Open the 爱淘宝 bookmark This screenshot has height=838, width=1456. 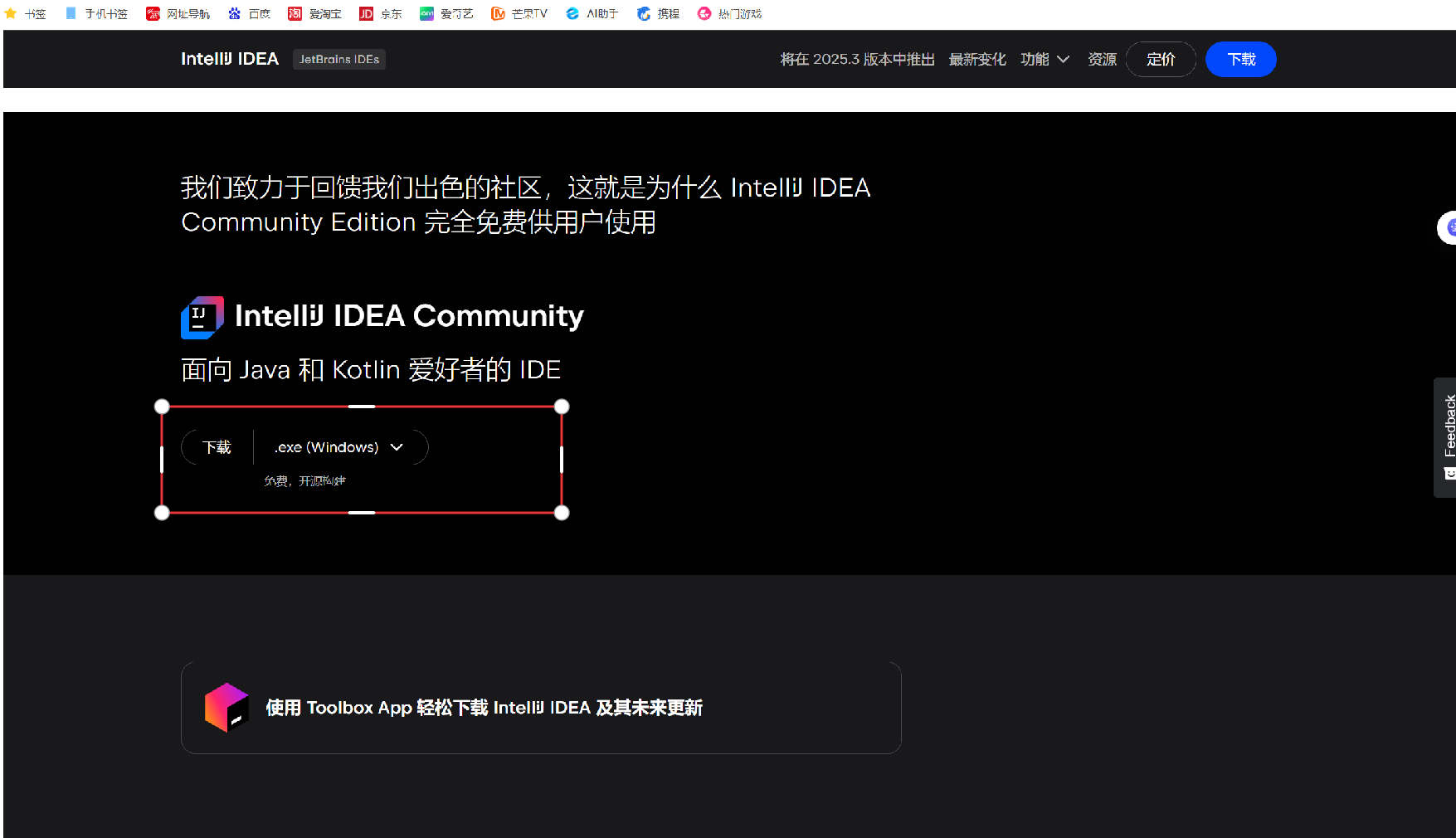coord(314,14)
